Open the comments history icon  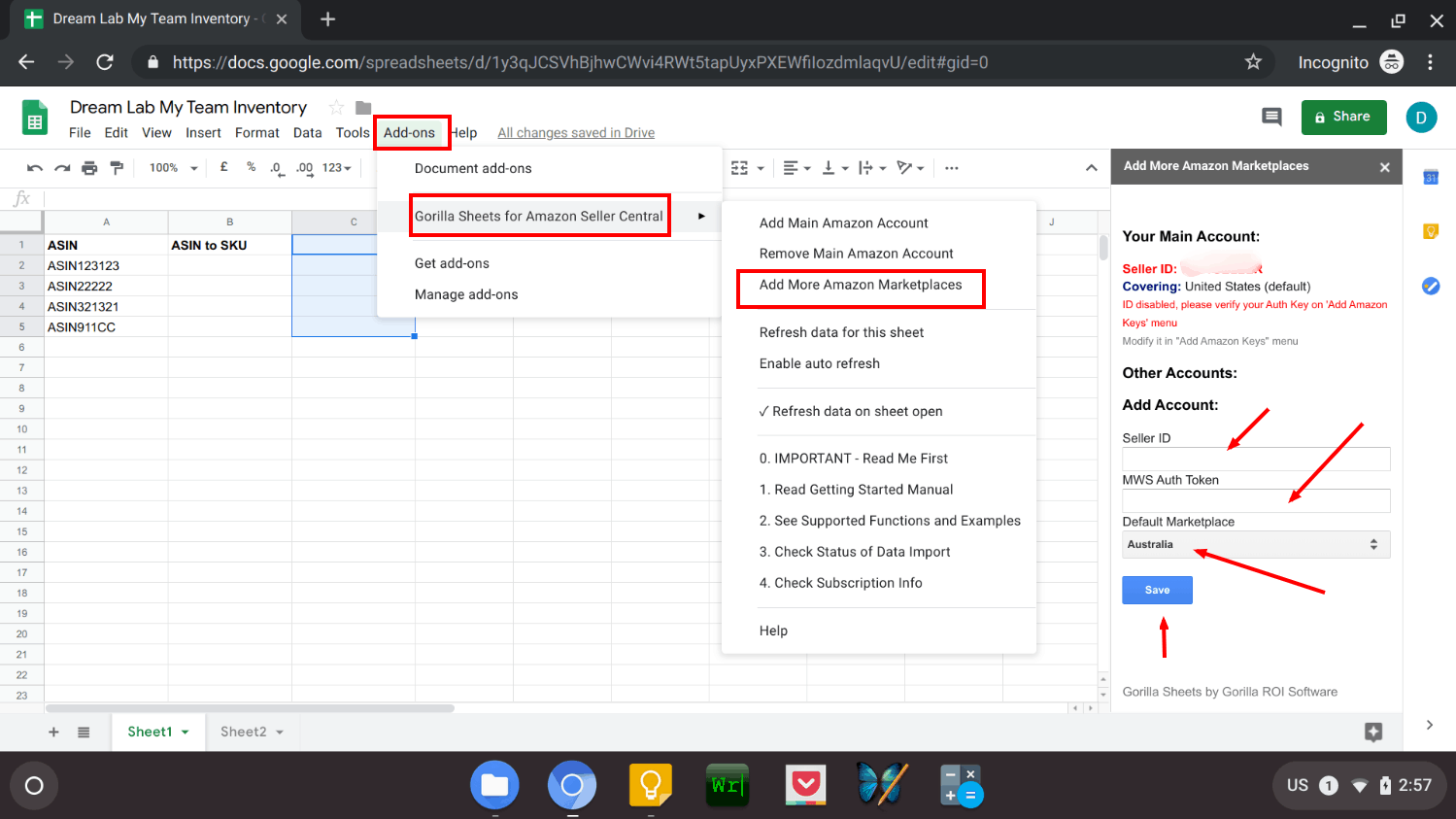pyautogui.click(x=1270, y=117)
